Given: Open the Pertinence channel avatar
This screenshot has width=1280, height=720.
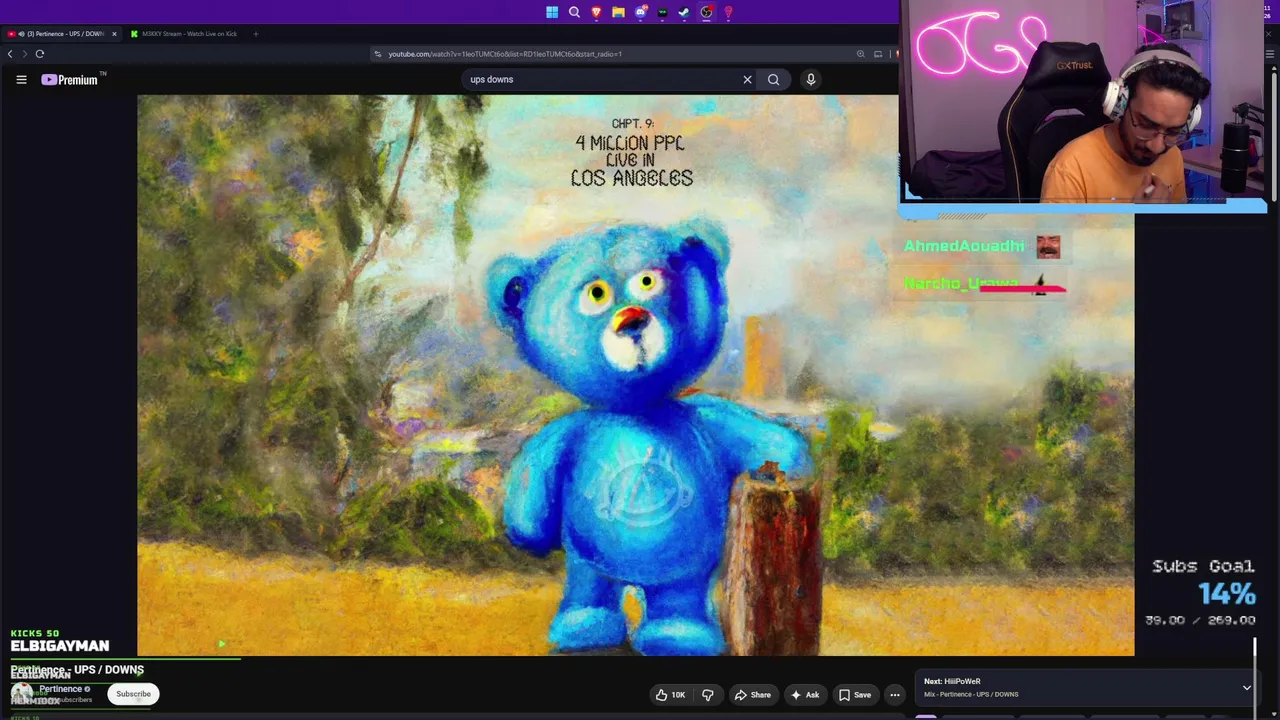Looking at the screenshot, I should pyautogui.click(x=21, y=692).
